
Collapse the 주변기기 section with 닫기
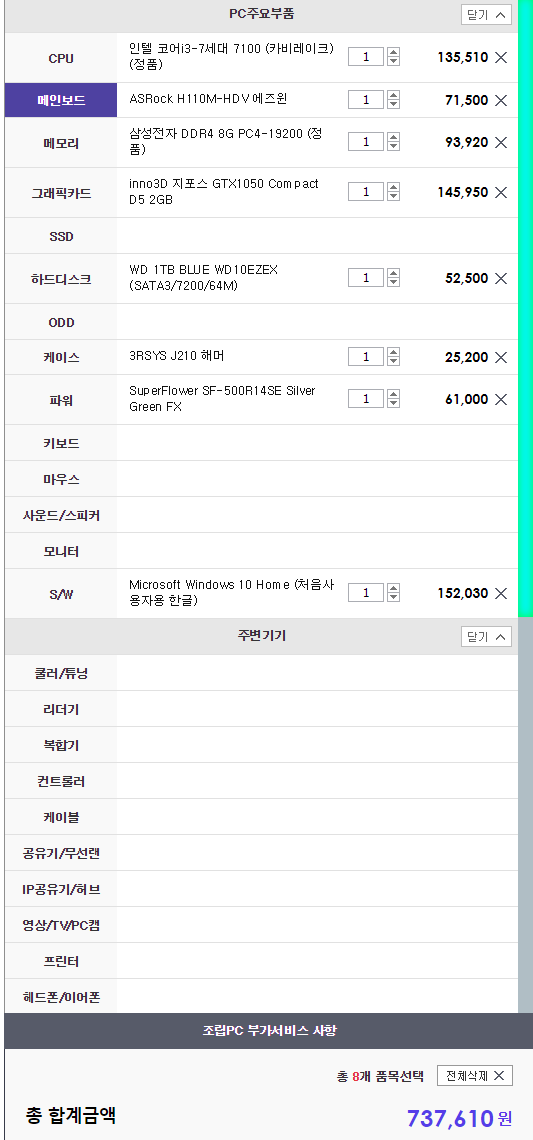(486, 636)
